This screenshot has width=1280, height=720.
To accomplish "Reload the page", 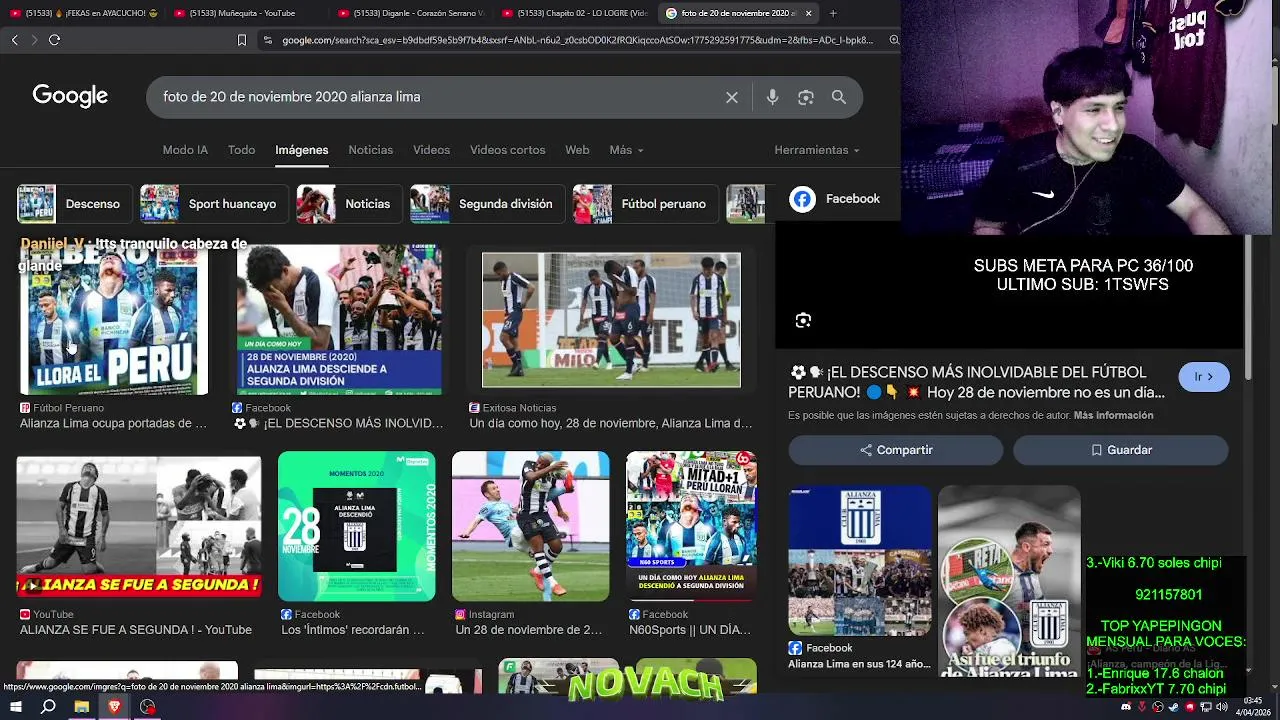I will coord(54,40).
